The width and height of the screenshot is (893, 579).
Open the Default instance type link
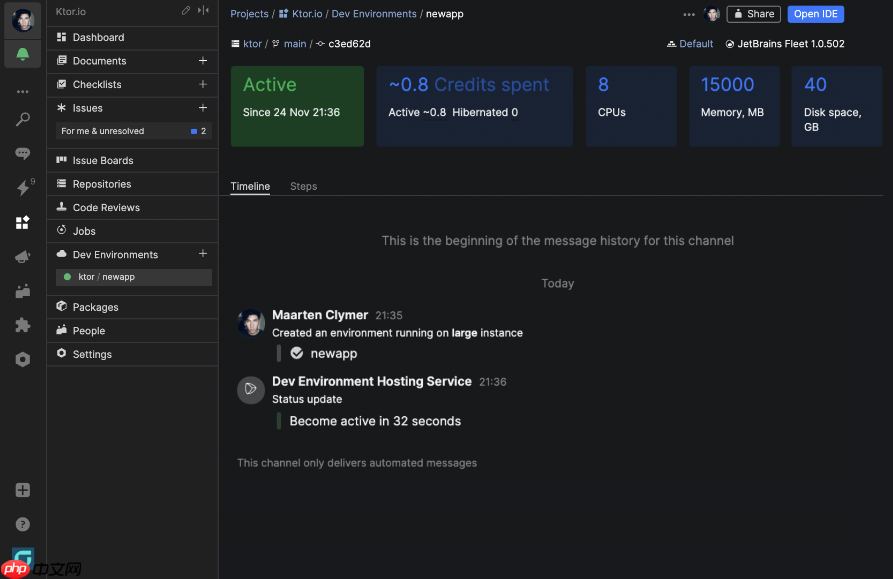[690, 44]
